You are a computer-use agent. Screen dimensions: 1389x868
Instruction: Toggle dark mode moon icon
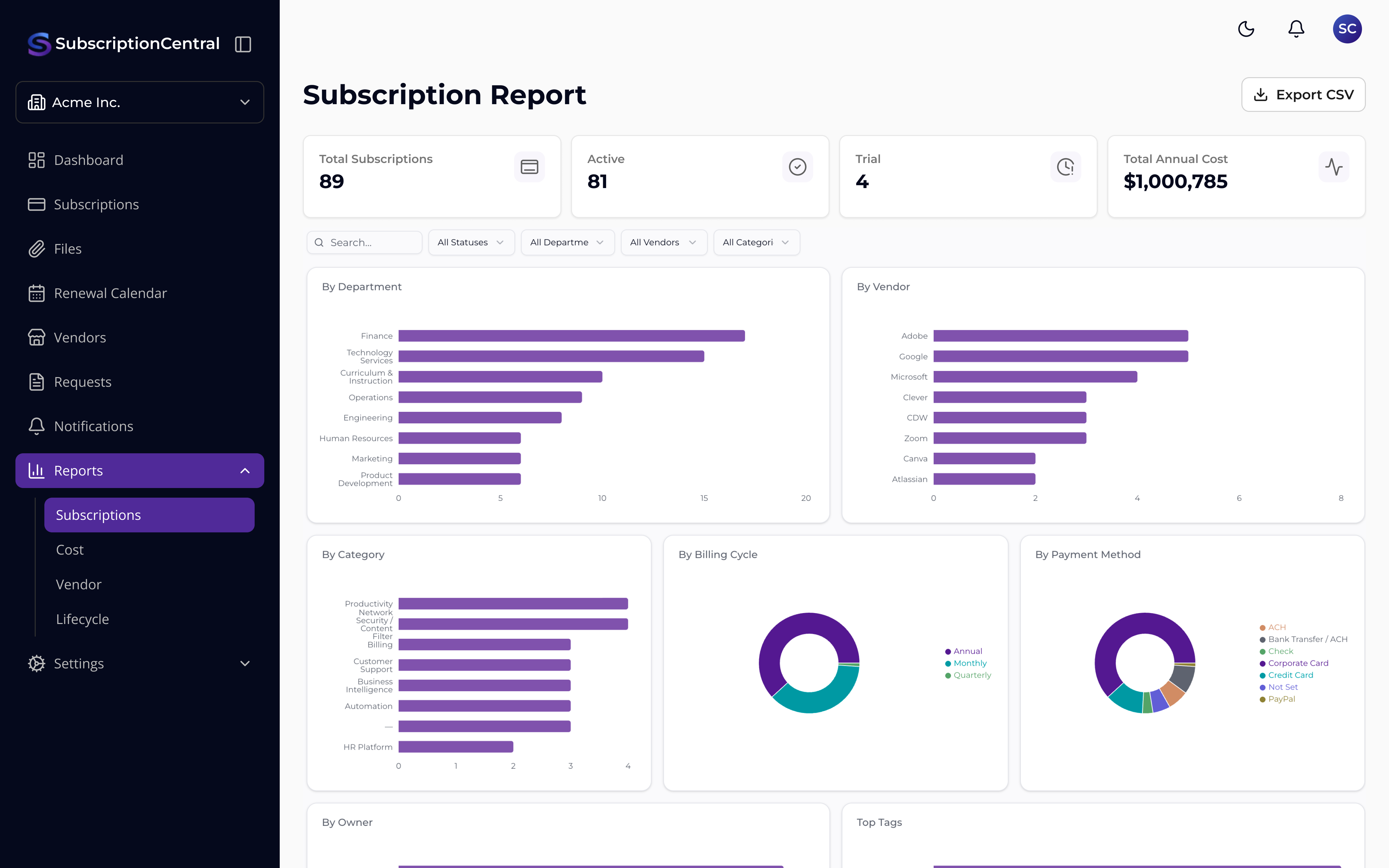tap(1246, 29)
